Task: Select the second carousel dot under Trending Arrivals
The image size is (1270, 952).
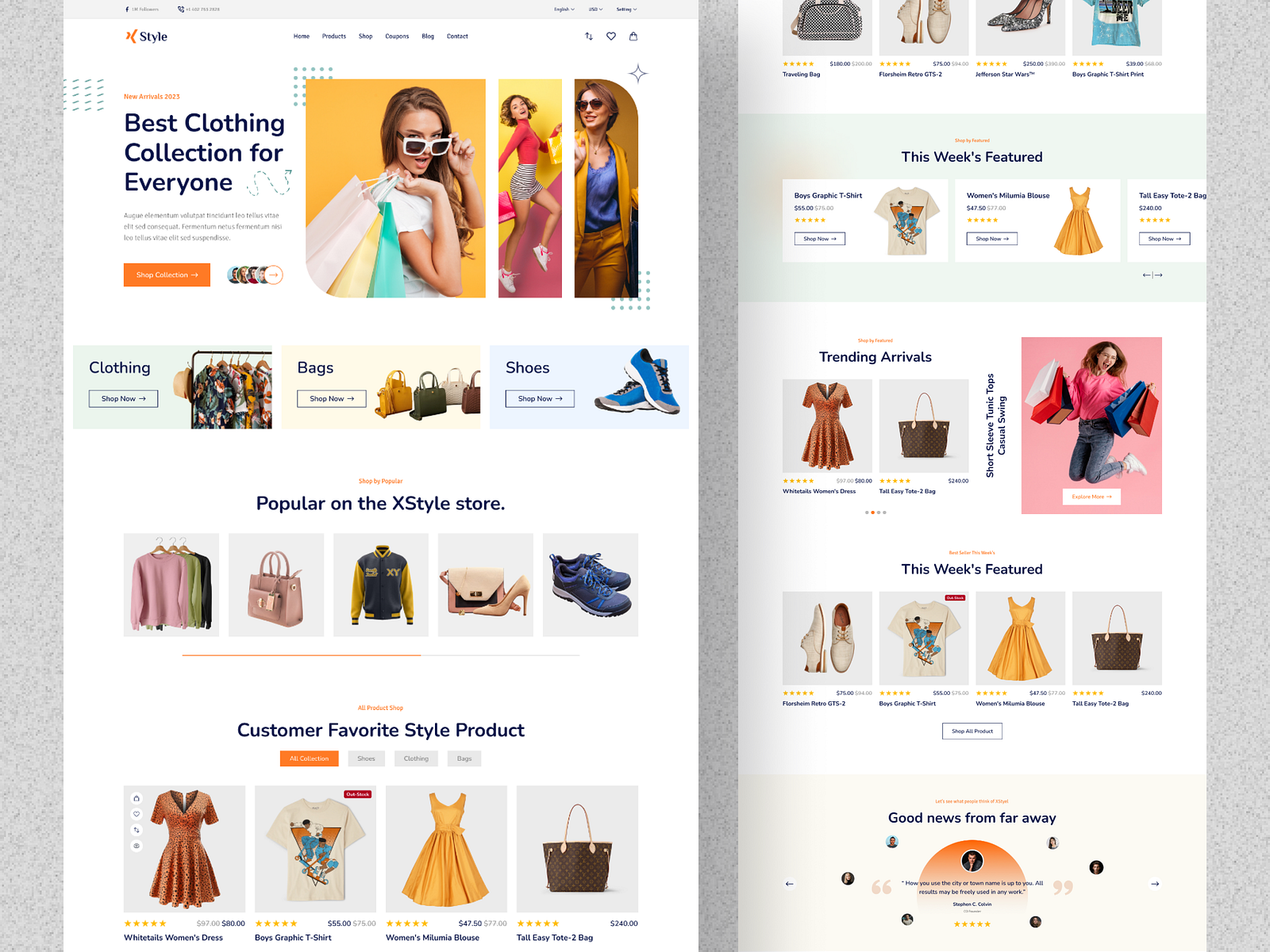Action: coord(873,512)
